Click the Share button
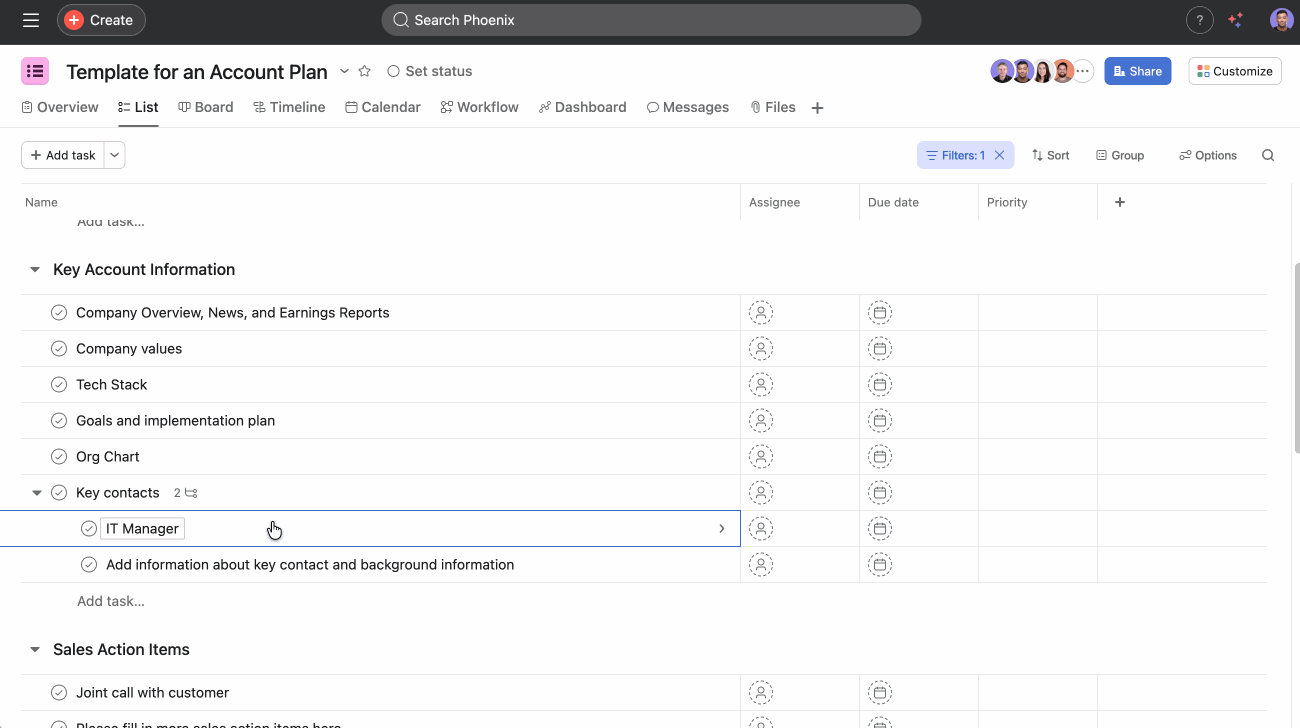Viewport: 1300px width, 728px height. (1137, 71)
